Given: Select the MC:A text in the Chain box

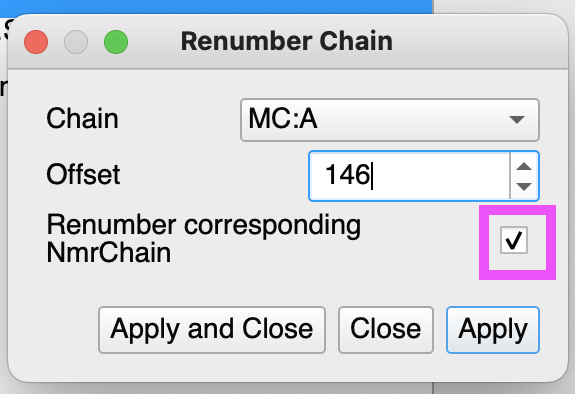Looking at the screenshot, I should [283, 119].
